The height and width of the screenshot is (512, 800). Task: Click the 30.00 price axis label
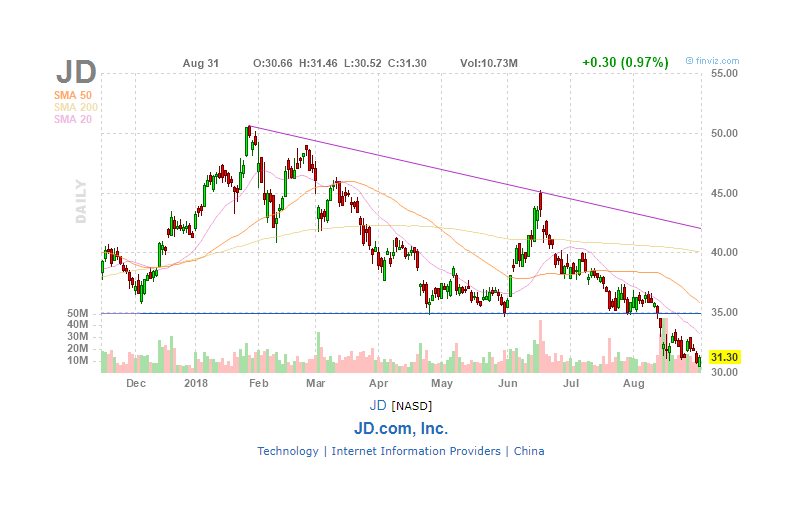[x=724, y=372]
